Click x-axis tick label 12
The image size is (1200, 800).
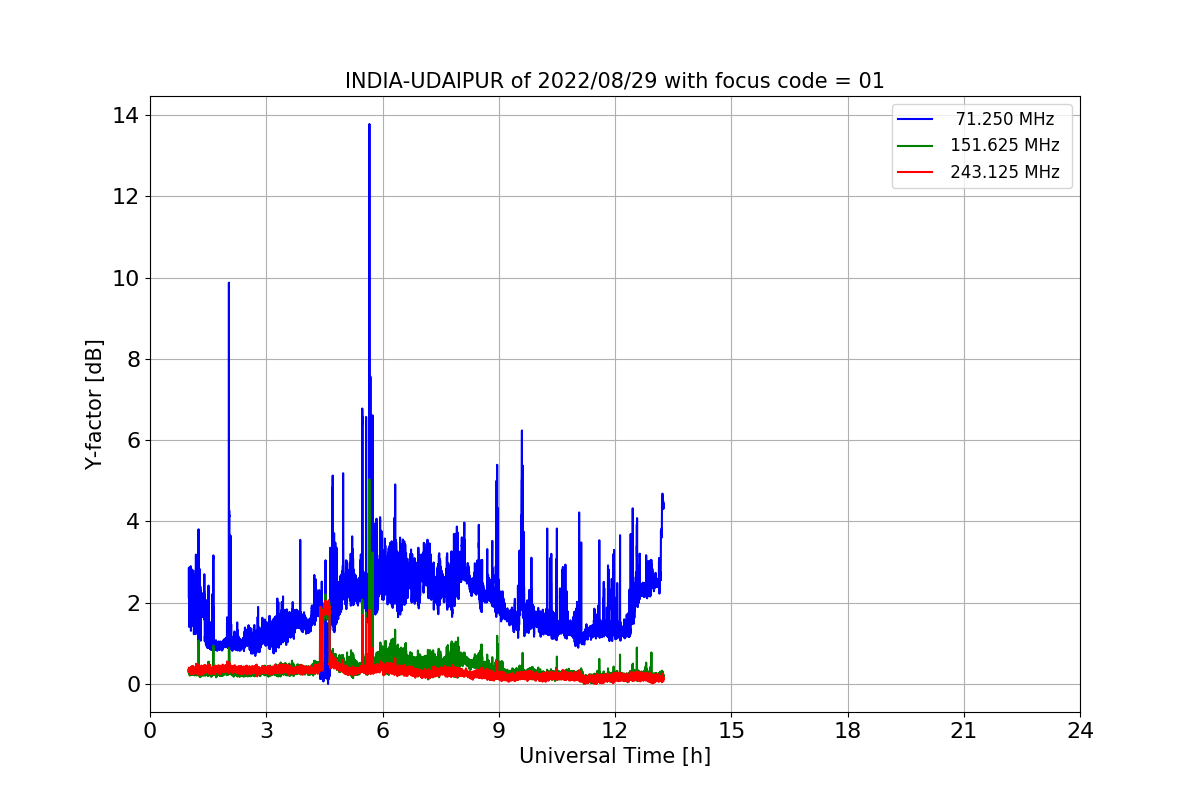pyautogui.click(x=615, y=731)
